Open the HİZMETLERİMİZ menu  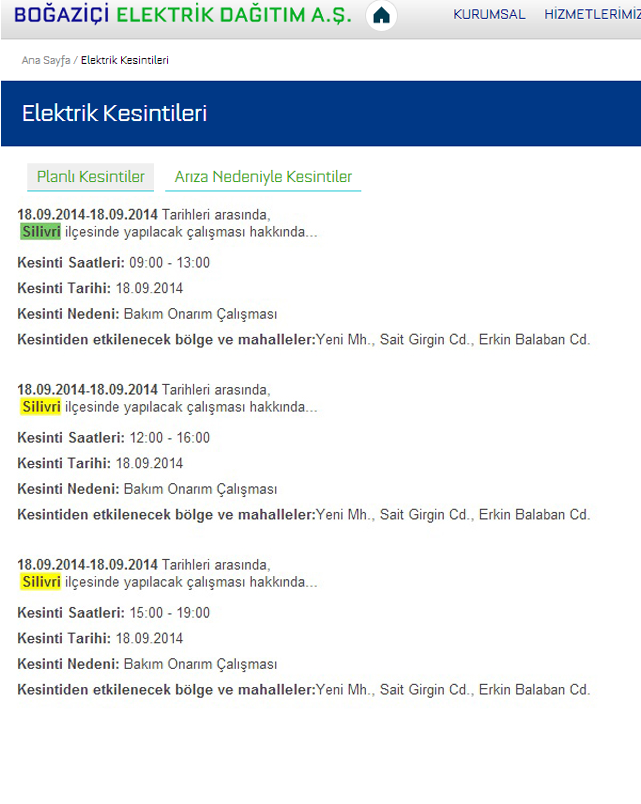click(592, 15)
